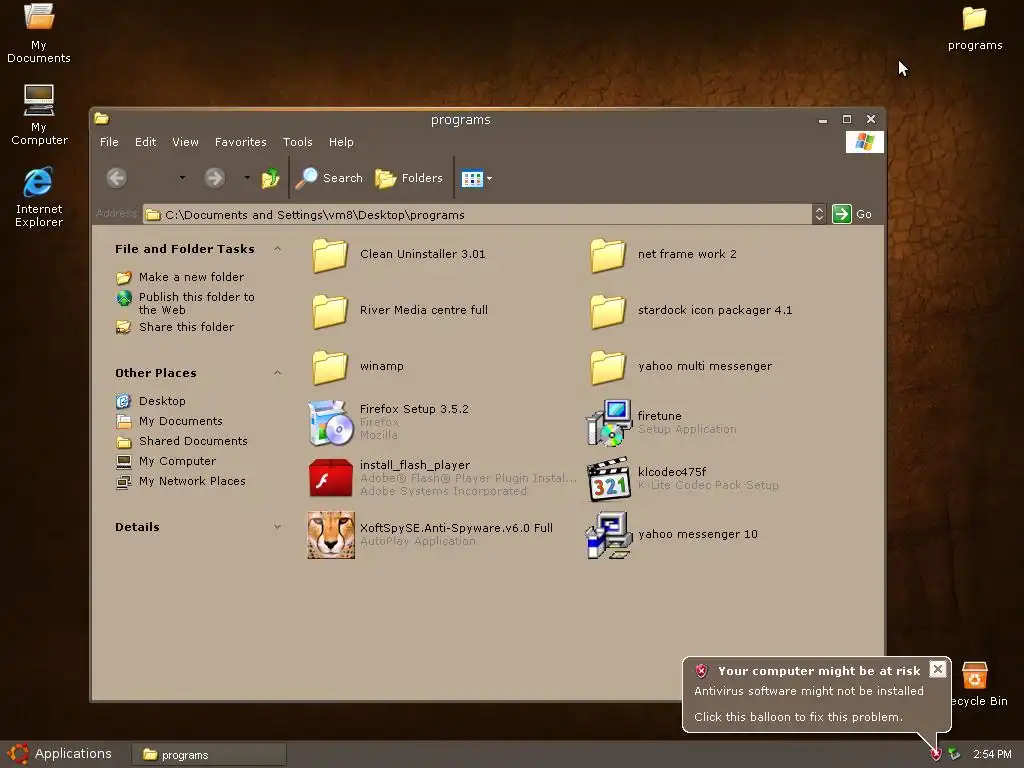The image size is (1024, 768).
Task: Open the Edit menu
Action: click(x=145, y=142)
